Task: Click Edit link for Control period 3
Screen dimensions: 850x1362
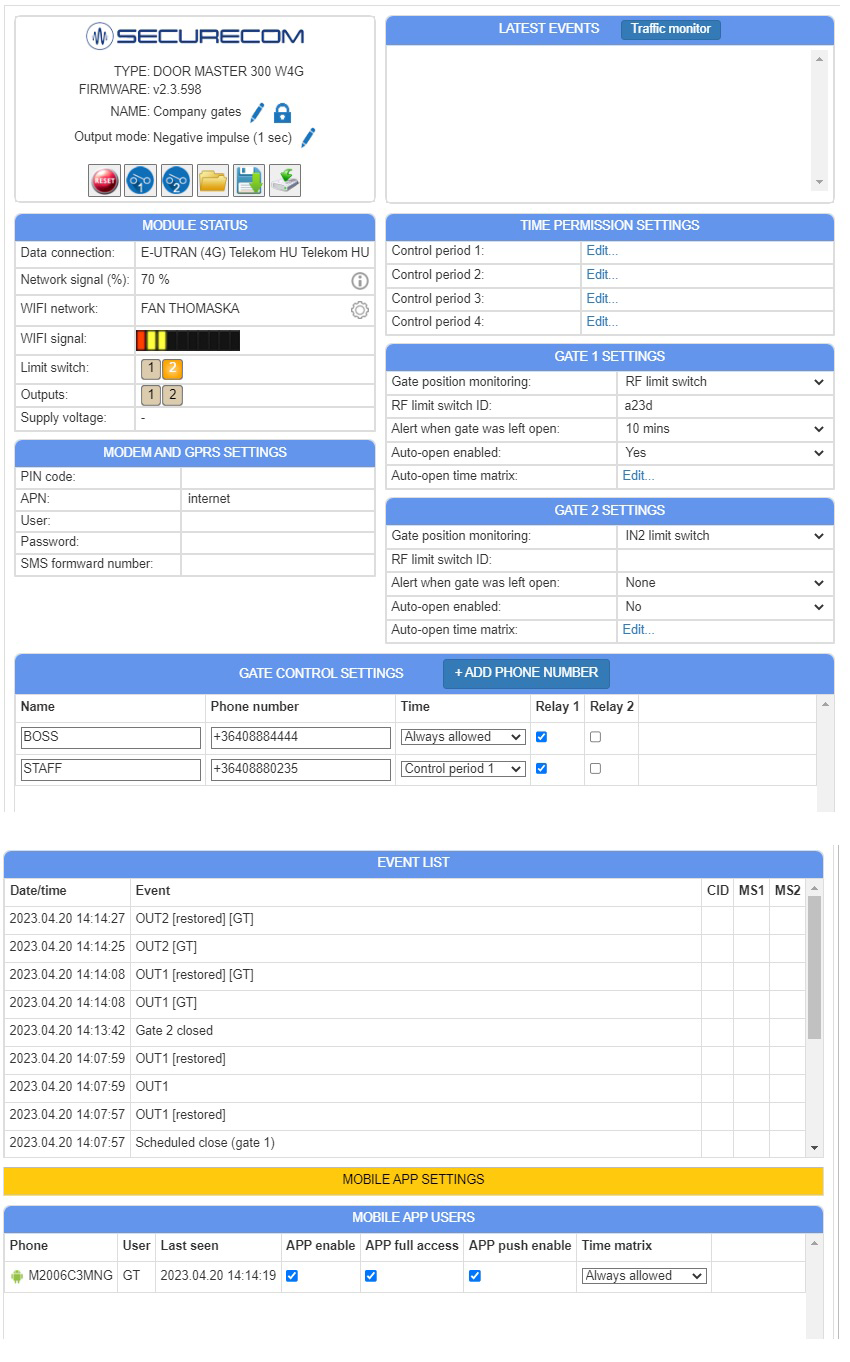Action: pyautogui.click(x=602, y=299)
